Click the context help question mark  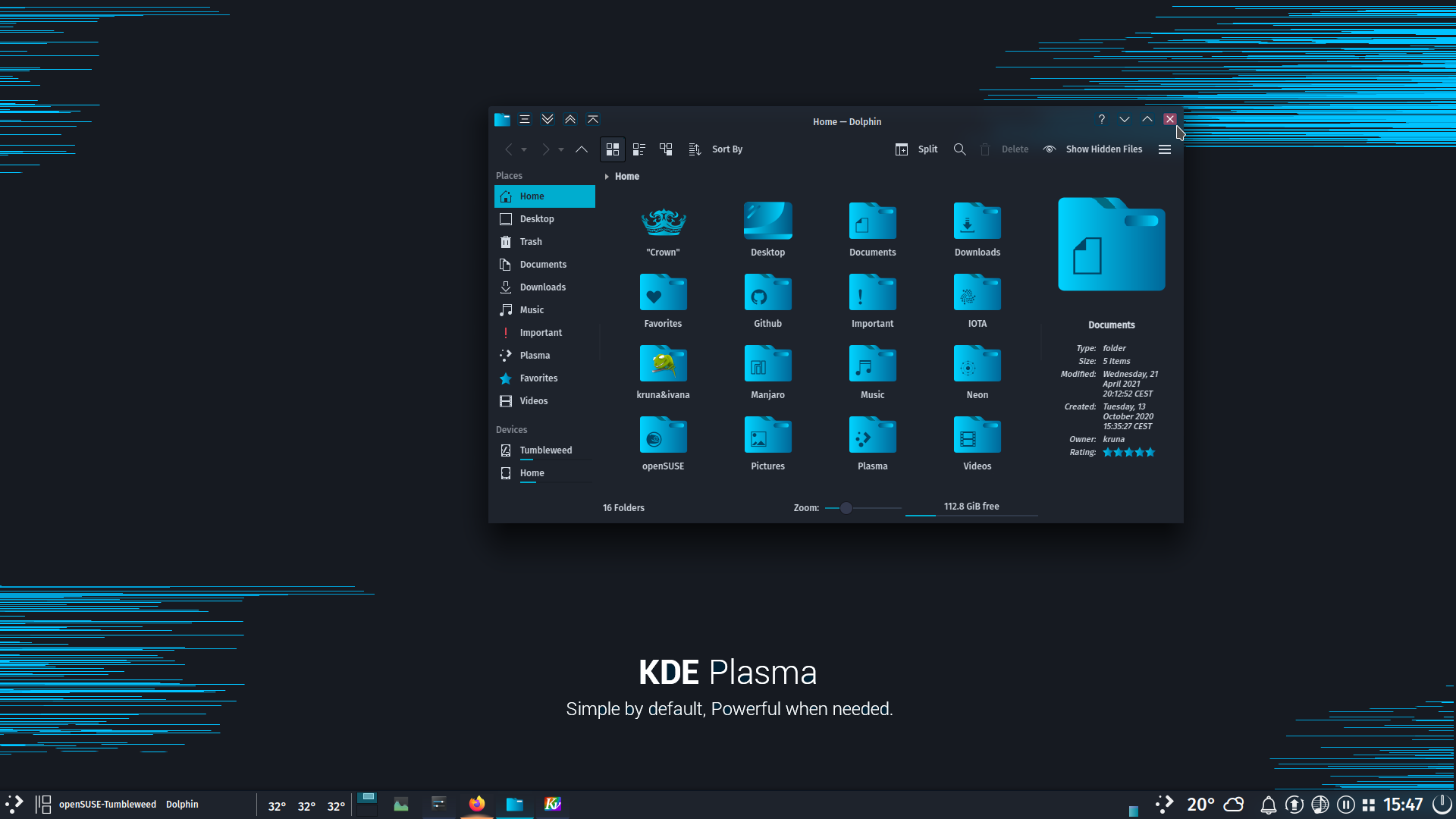click(1102, 120)
